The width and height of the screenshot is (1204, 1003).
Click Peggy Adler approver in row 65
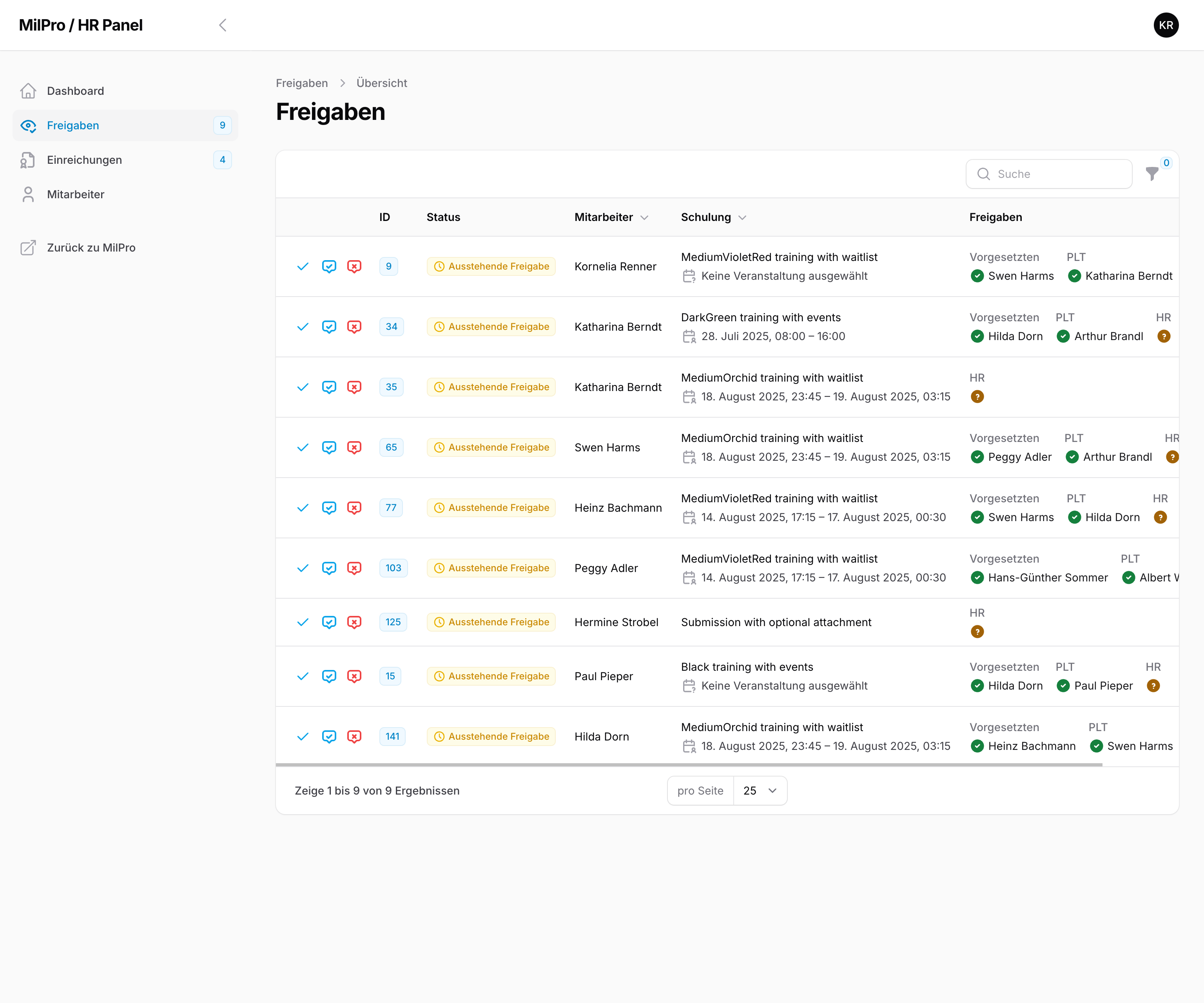click(1019, 457)
